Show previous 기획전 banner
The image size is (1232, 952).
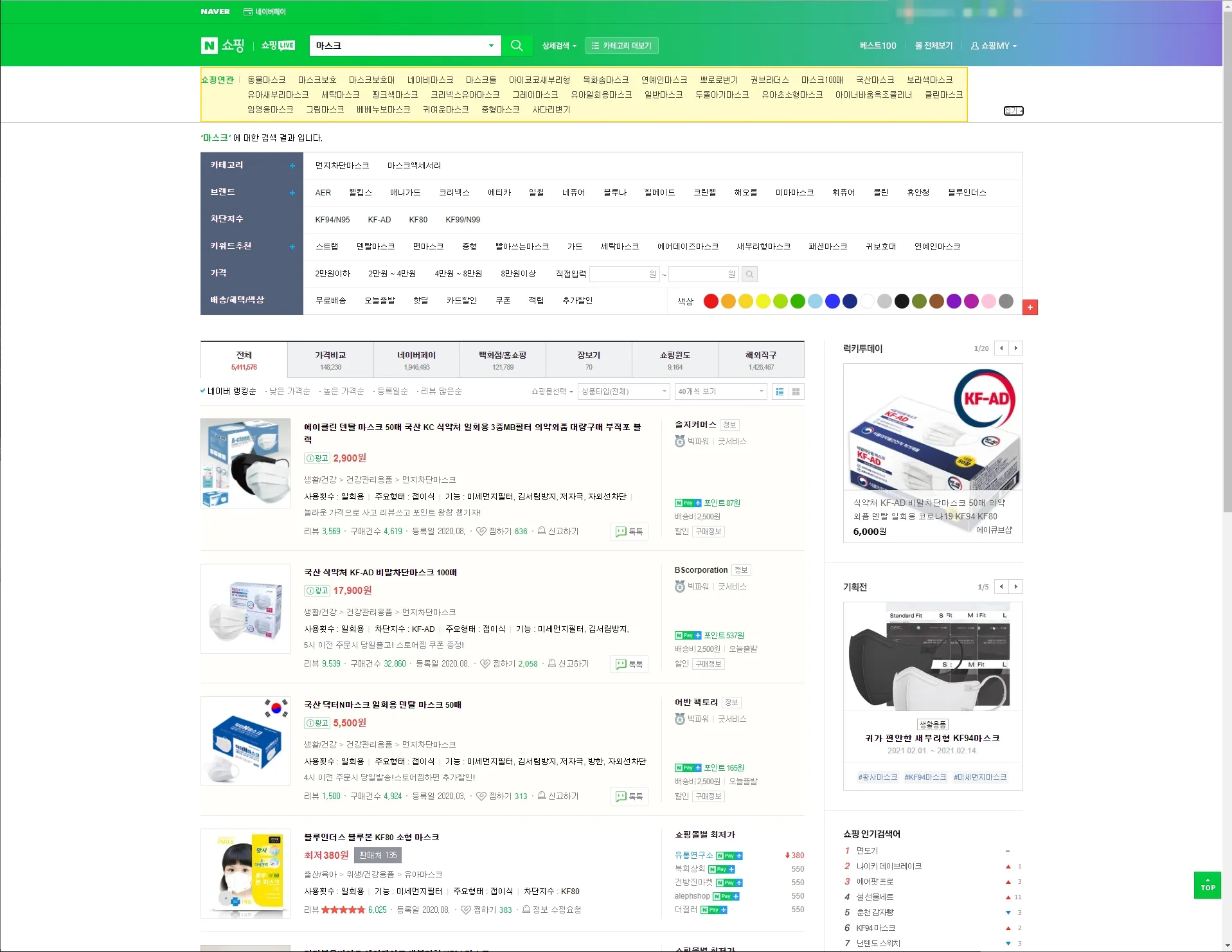(1001, 587)
